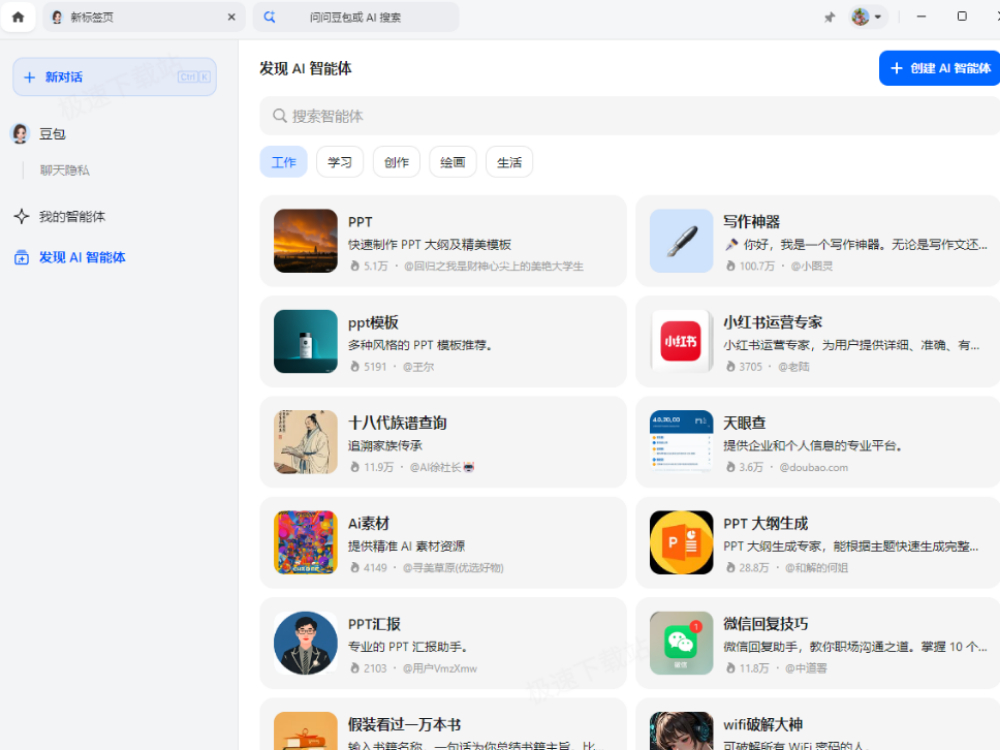Viewport: 1000px width, 750px height.
Task: Click the 小红书运营专家 title
Action: 772,323
